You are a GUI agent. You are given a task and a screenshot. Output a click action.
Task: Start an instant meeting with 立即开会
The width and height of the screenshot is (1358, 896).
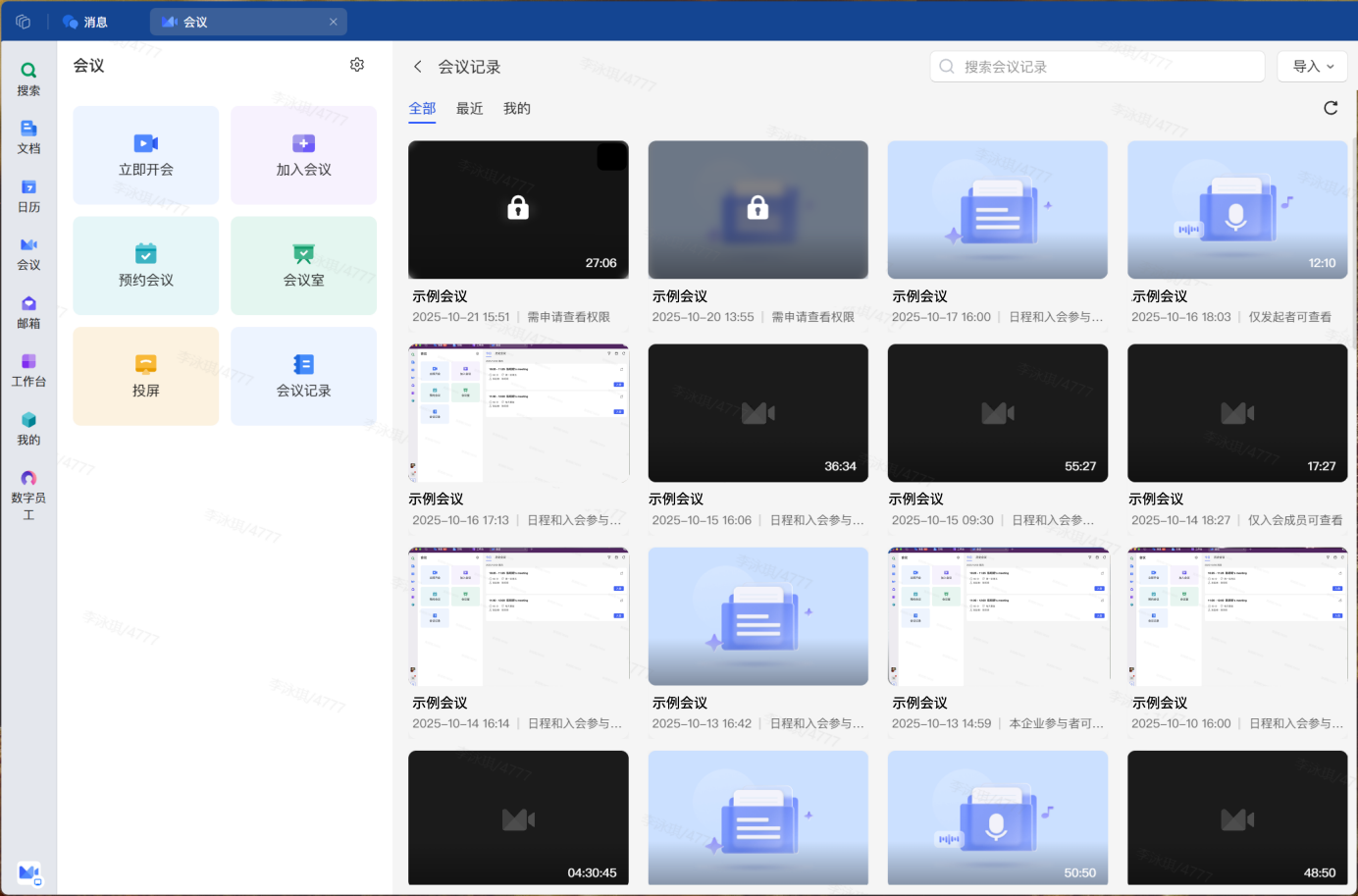tap(146, 155)
